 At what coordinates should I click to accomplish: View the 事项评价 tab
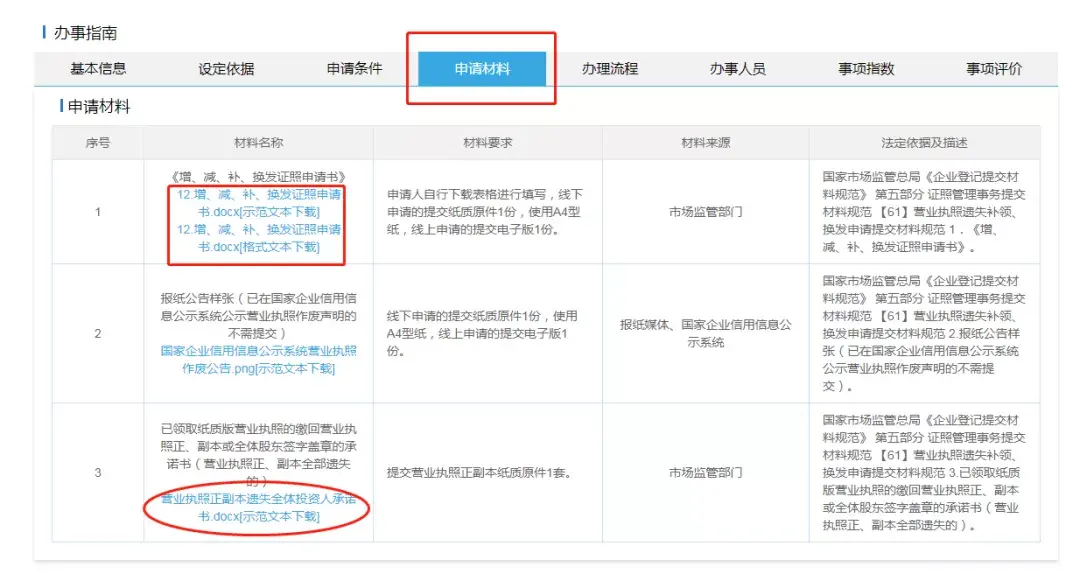tap(994, 69)
